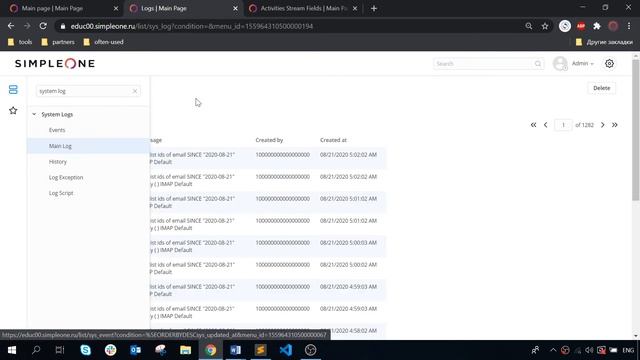Reload the page with refresh button
This screenshot has width=640, height=360.
tap(43, 26)
